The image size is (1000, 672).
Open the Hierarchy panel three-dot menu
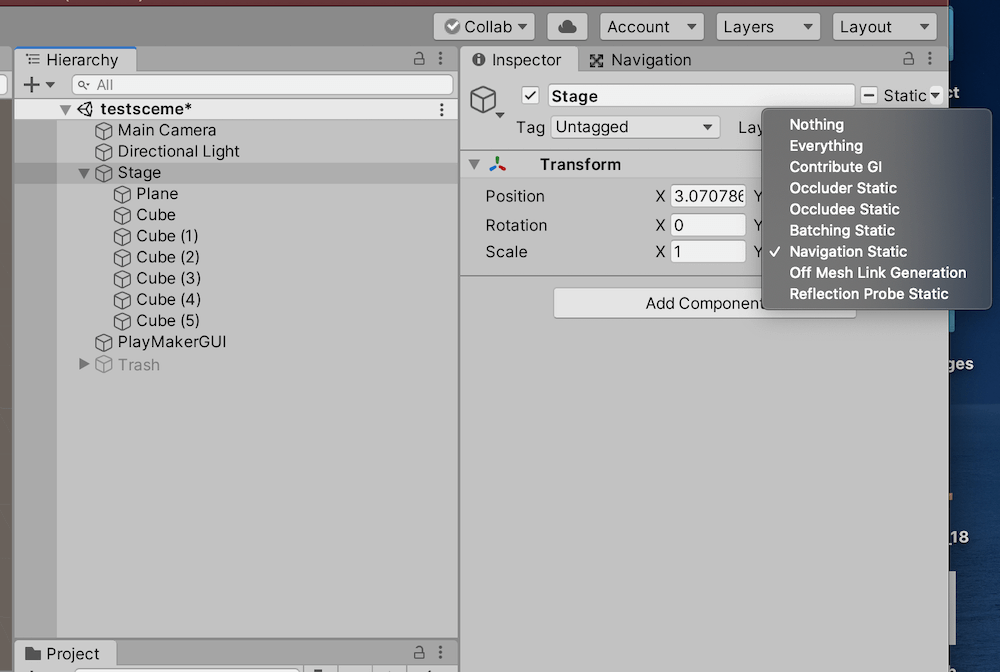[440, 59]
